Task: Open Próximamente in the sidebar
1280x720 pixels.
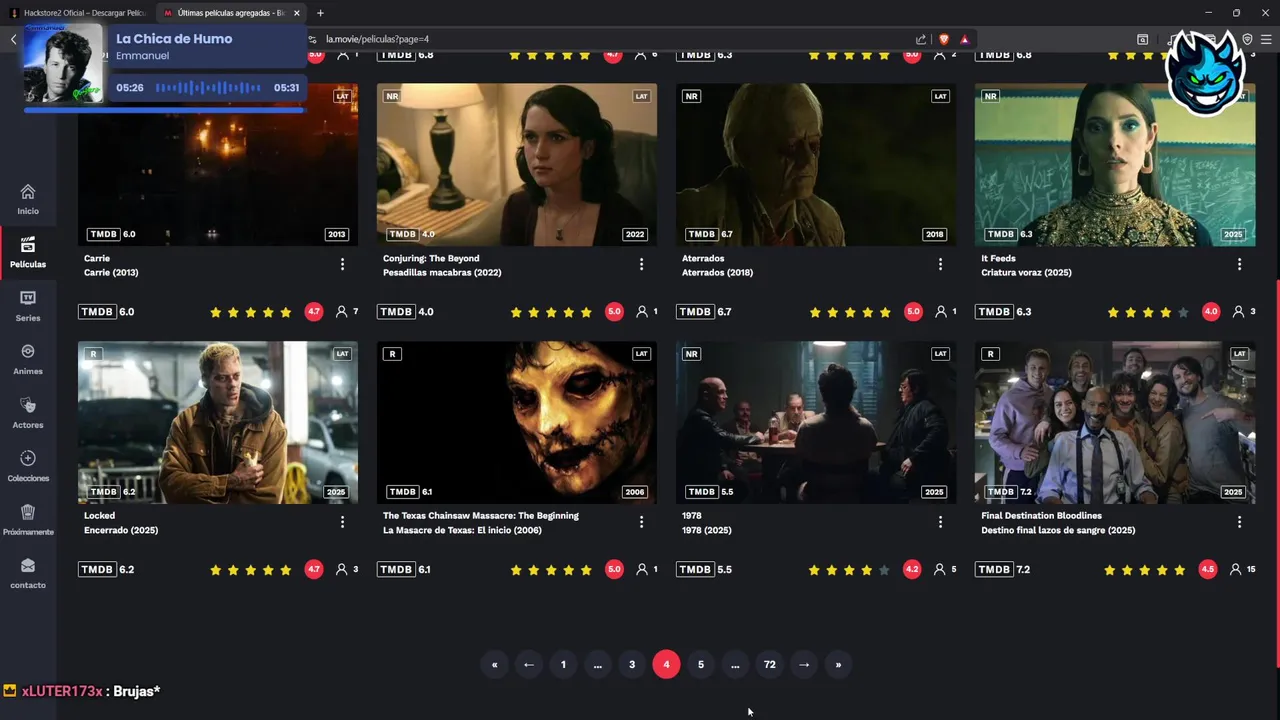Action: click(x=28, y=519)
